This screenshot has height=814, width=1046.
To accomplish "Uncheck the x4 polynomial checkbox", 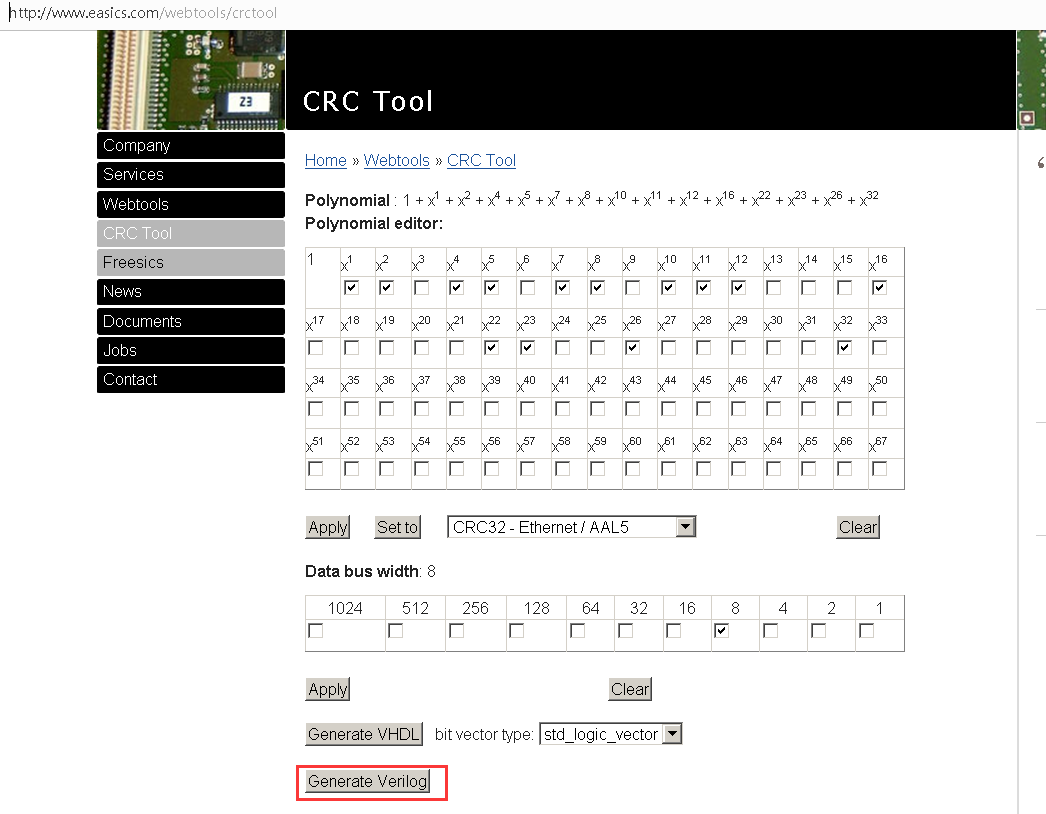I will click(456, 288).
